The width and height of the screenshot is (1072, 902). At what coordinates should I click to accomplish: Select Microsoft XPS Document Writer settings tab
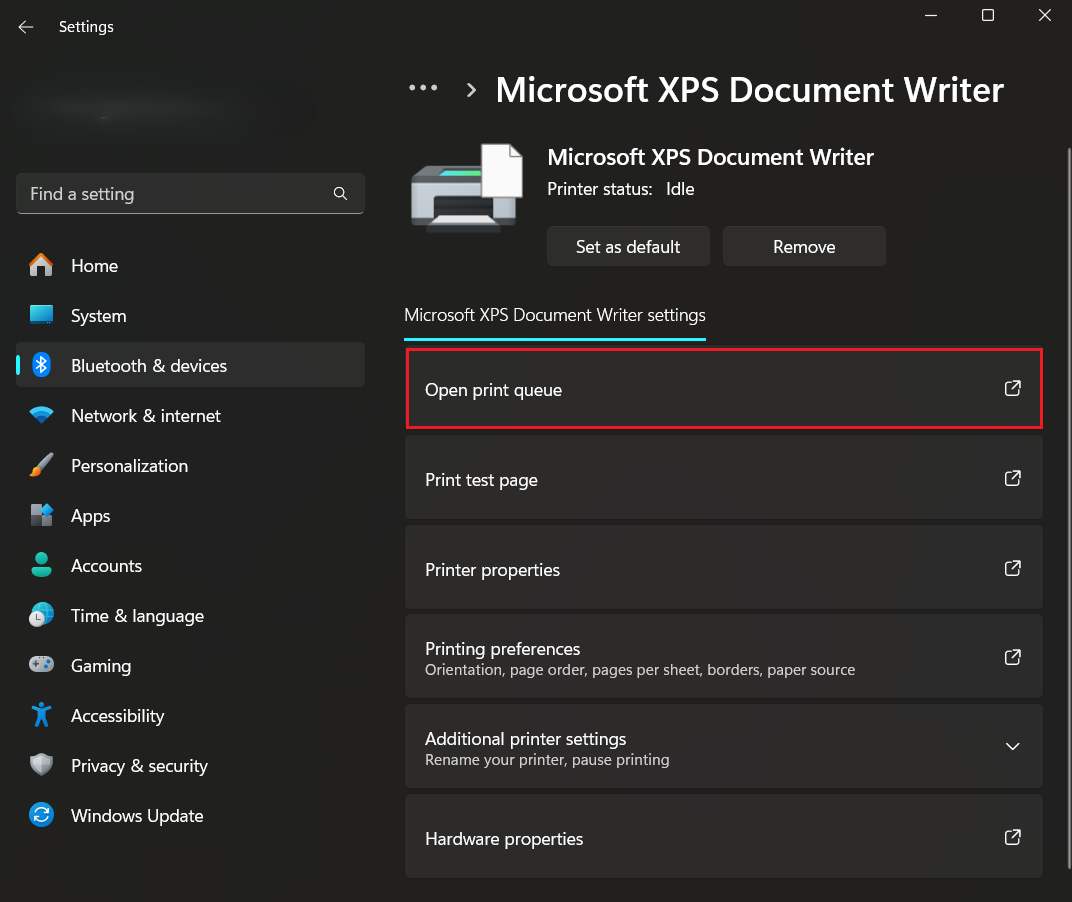point(554,316)
